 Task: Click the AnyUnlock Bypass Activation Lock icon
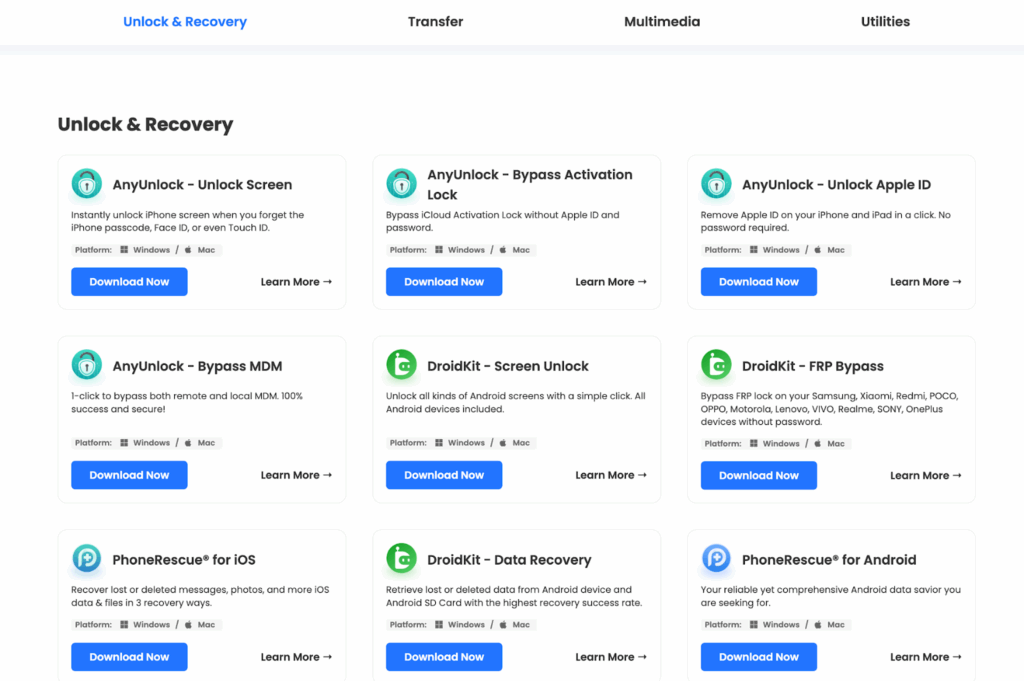pyautogui.click(x=402, y=184)
